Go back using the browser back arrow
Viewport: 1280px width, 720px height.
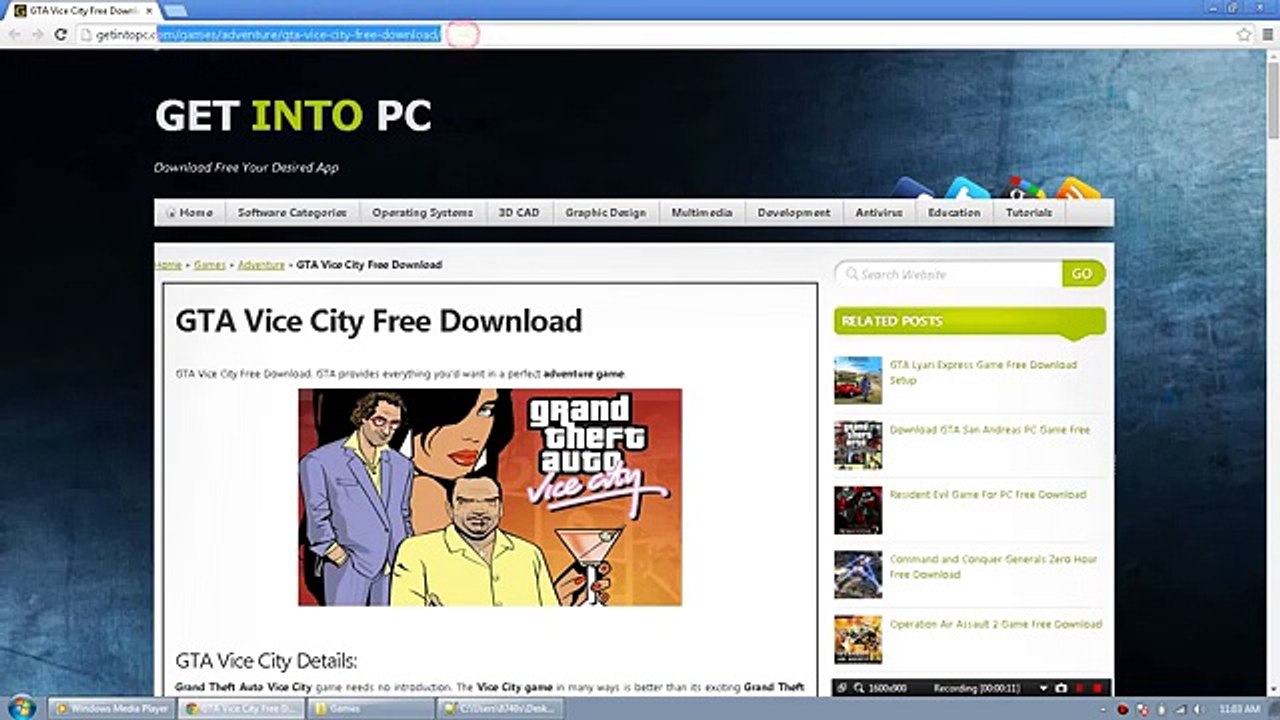[x=14, y=34]
